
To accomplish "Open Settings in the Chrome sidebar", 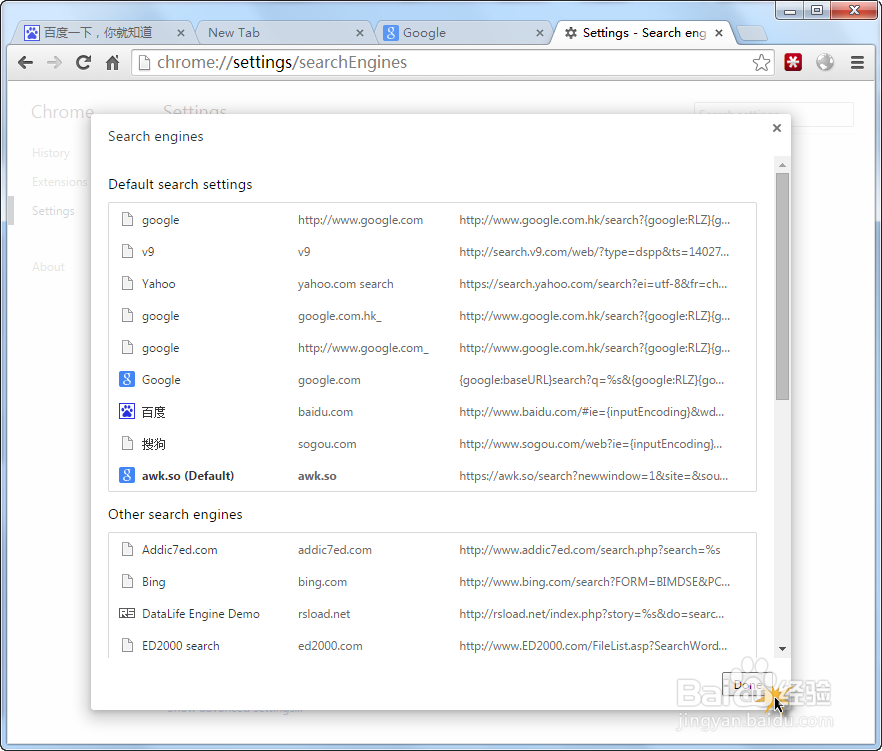I will tap(53, 211).
